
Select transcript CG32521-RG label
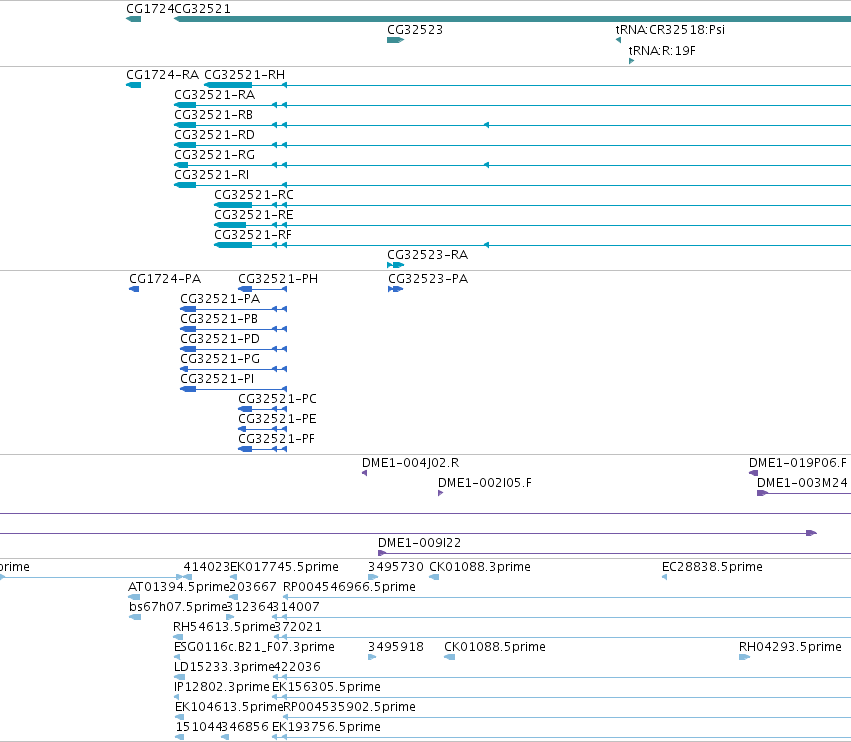[x=214, y=155]
